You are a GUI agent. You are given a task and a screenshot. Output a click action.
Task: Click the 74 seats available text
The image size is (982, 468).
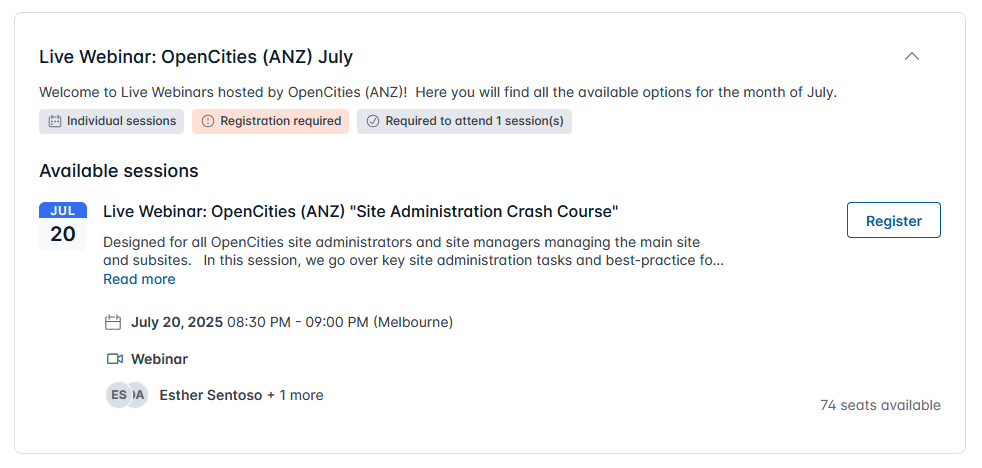880,405
